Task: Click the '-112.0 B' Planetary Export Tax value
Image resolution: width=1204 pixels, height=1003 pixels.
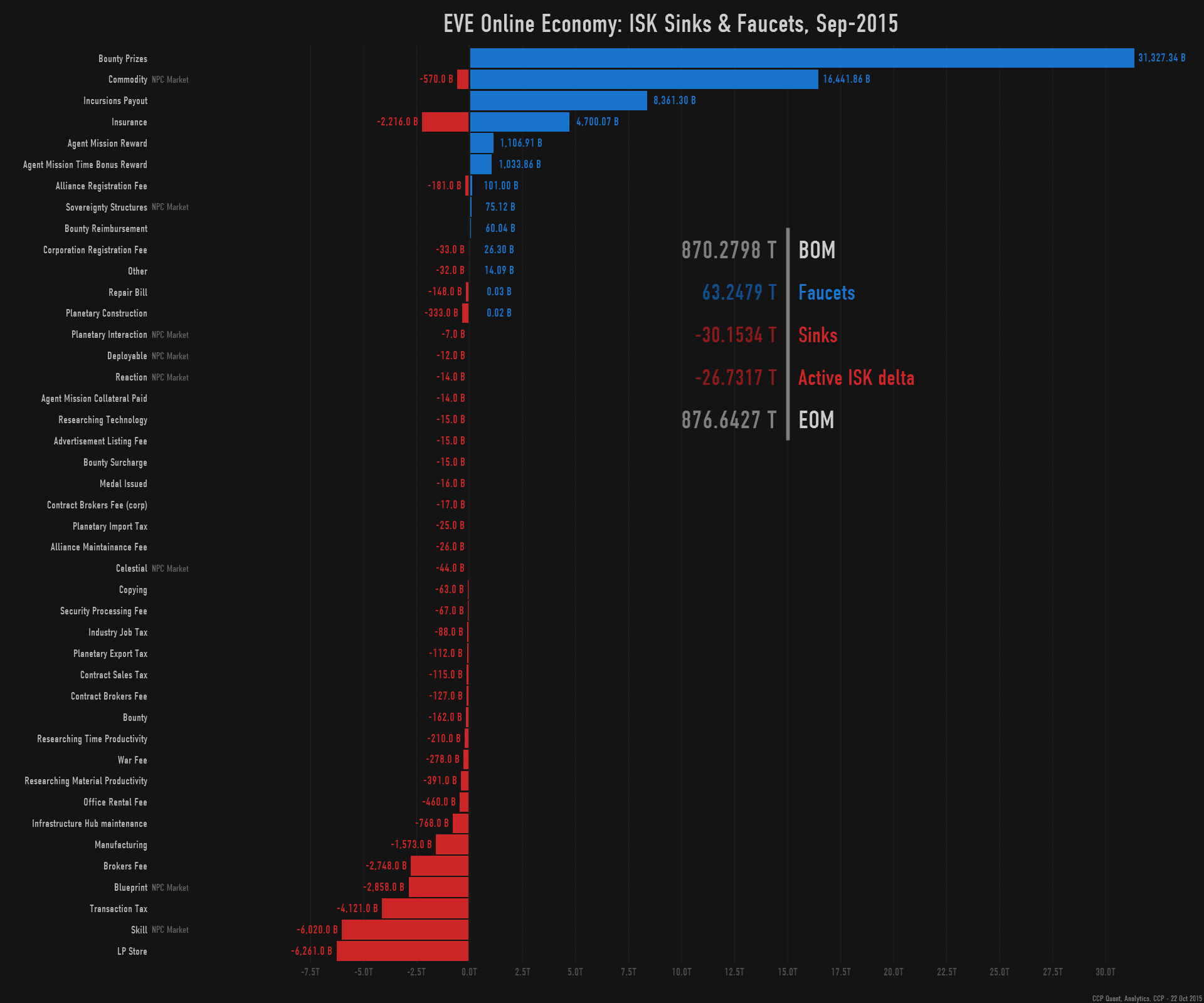Action: 446,653
